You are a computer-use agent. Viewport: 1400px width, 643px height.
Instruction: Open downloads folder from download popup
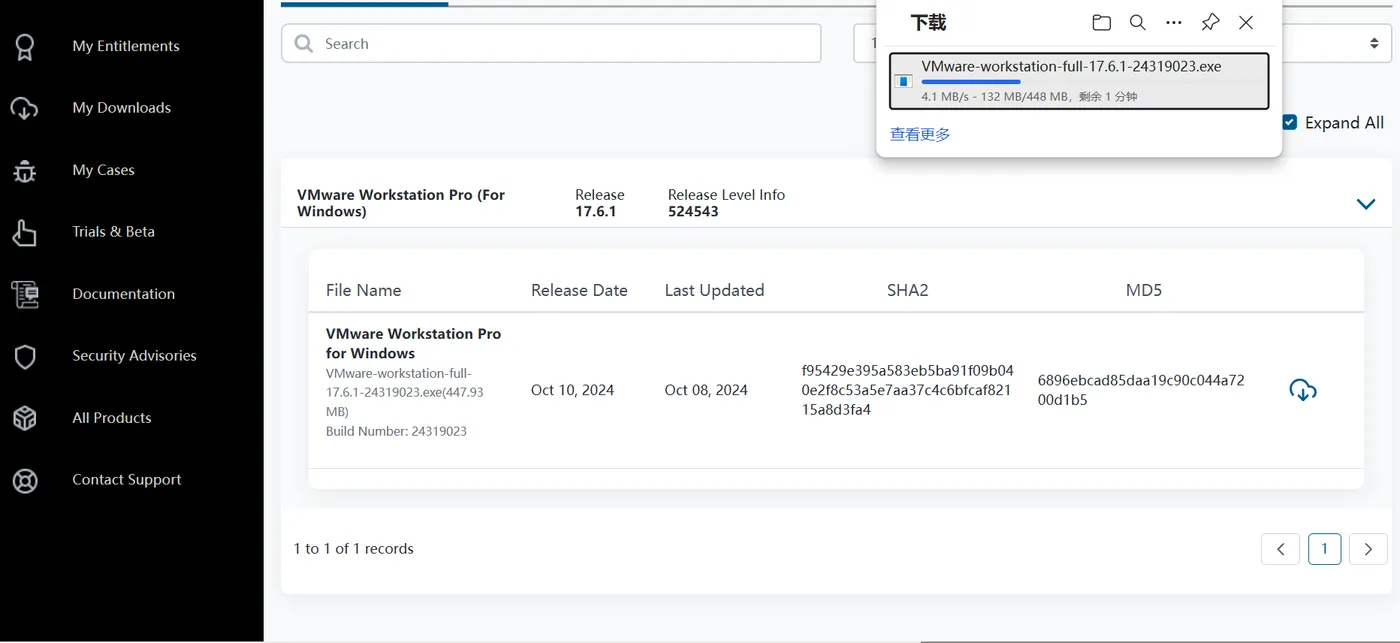tap(1101, 23)
